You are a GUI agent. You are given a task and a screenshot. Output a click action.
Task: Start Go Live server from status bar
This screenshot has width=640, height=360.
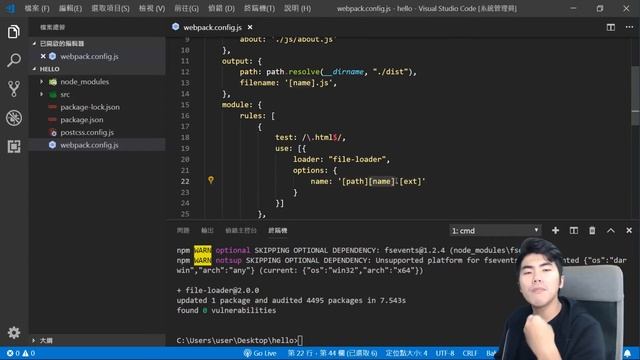click(x=260, y=353)
